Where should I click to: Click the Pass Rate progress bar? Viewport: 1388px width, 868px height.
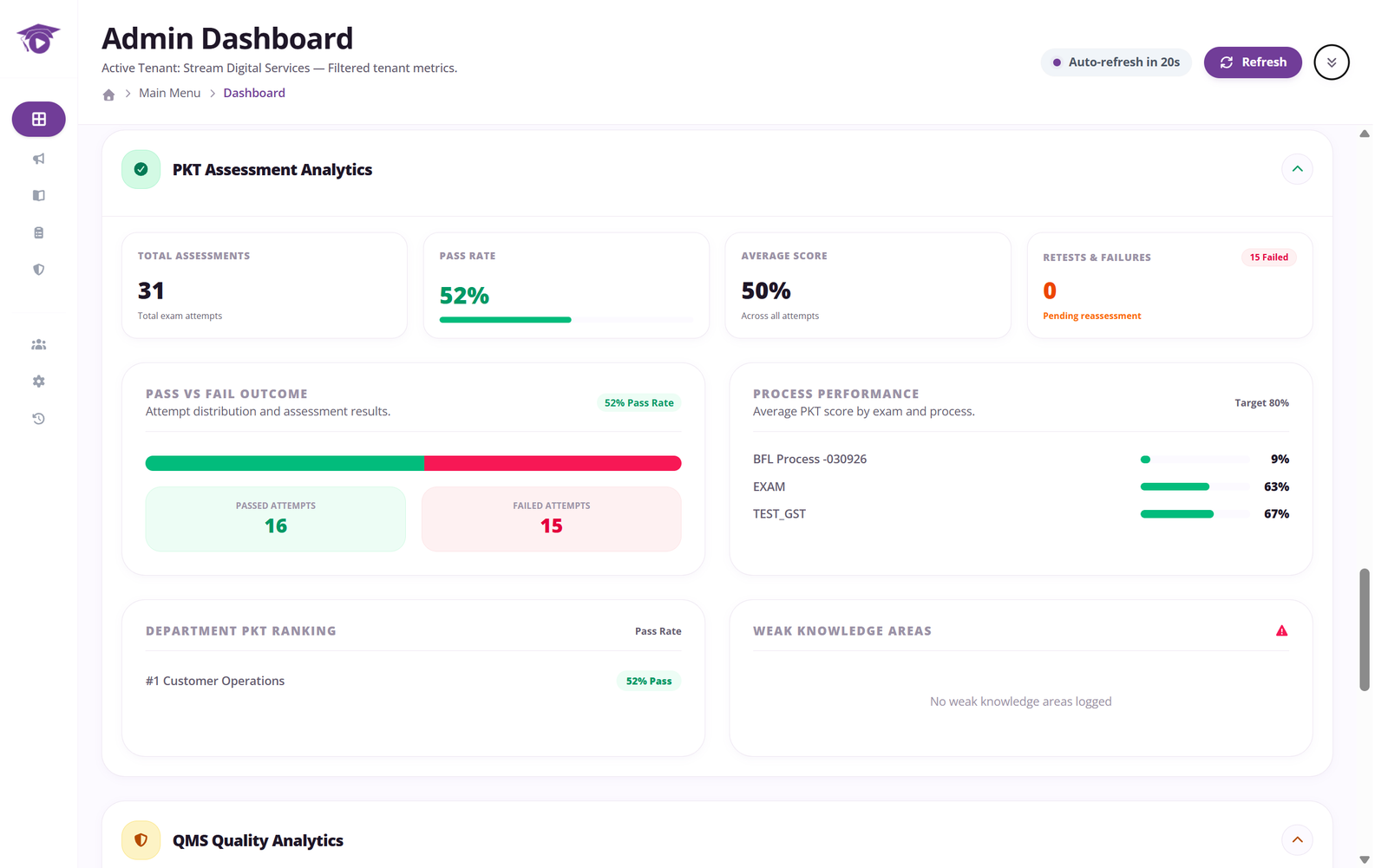point(566,320)
